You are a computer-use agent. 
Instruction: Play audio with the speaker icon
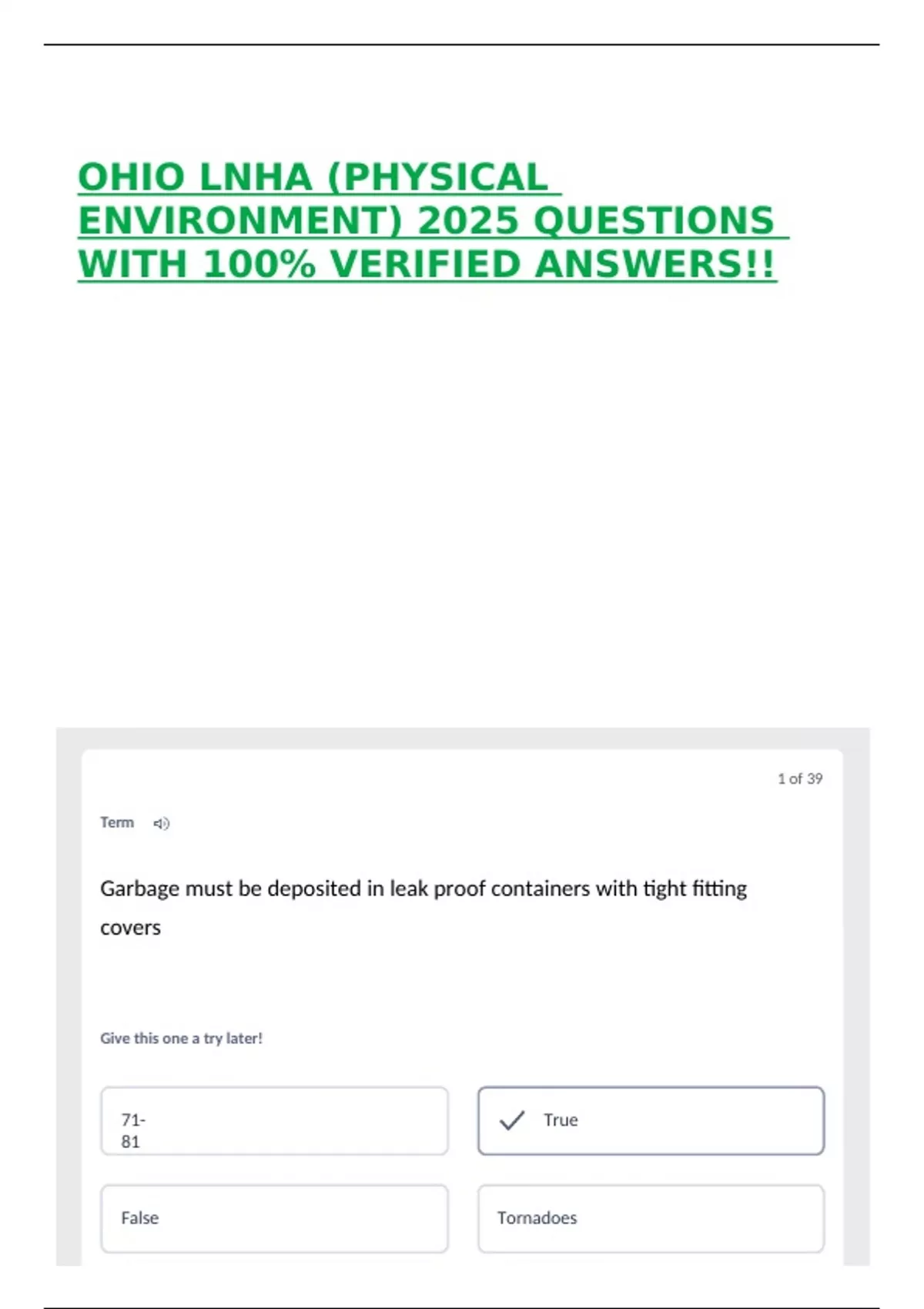coord(161,824)
